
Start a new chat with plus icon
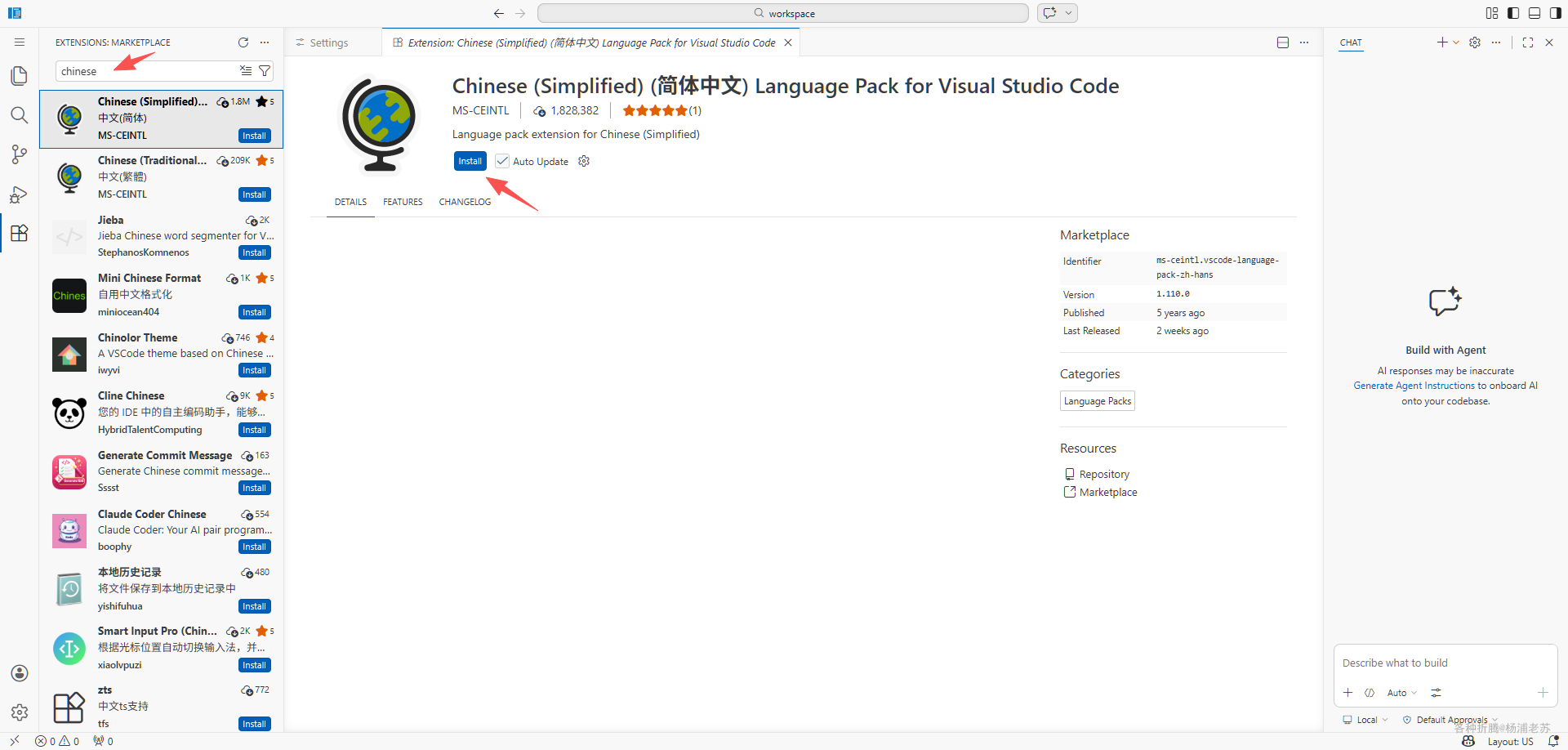pyautogui.click(x=1442, y=42)
